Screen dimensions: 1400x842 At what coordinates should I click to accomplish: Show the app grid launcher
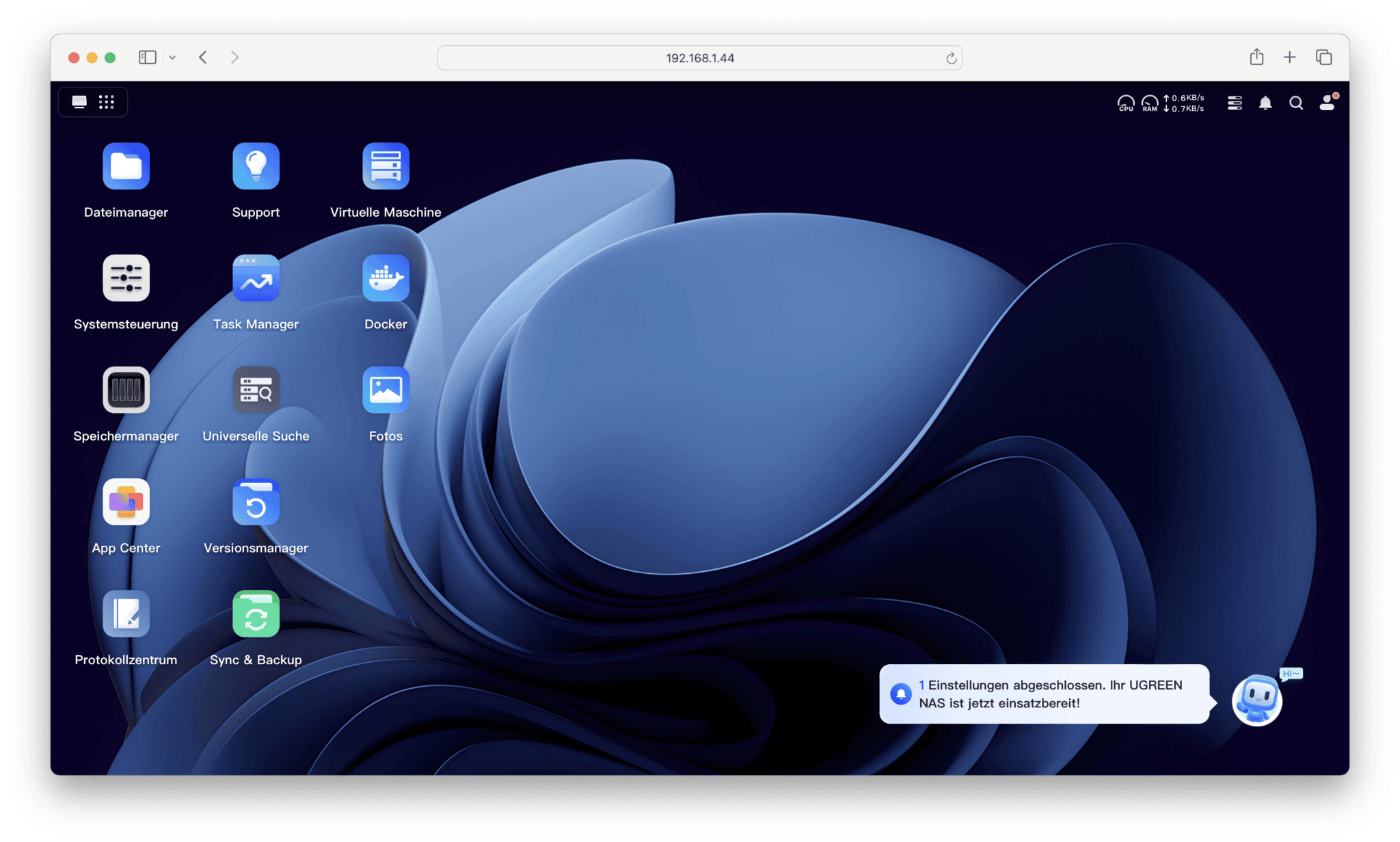[106, 102]
